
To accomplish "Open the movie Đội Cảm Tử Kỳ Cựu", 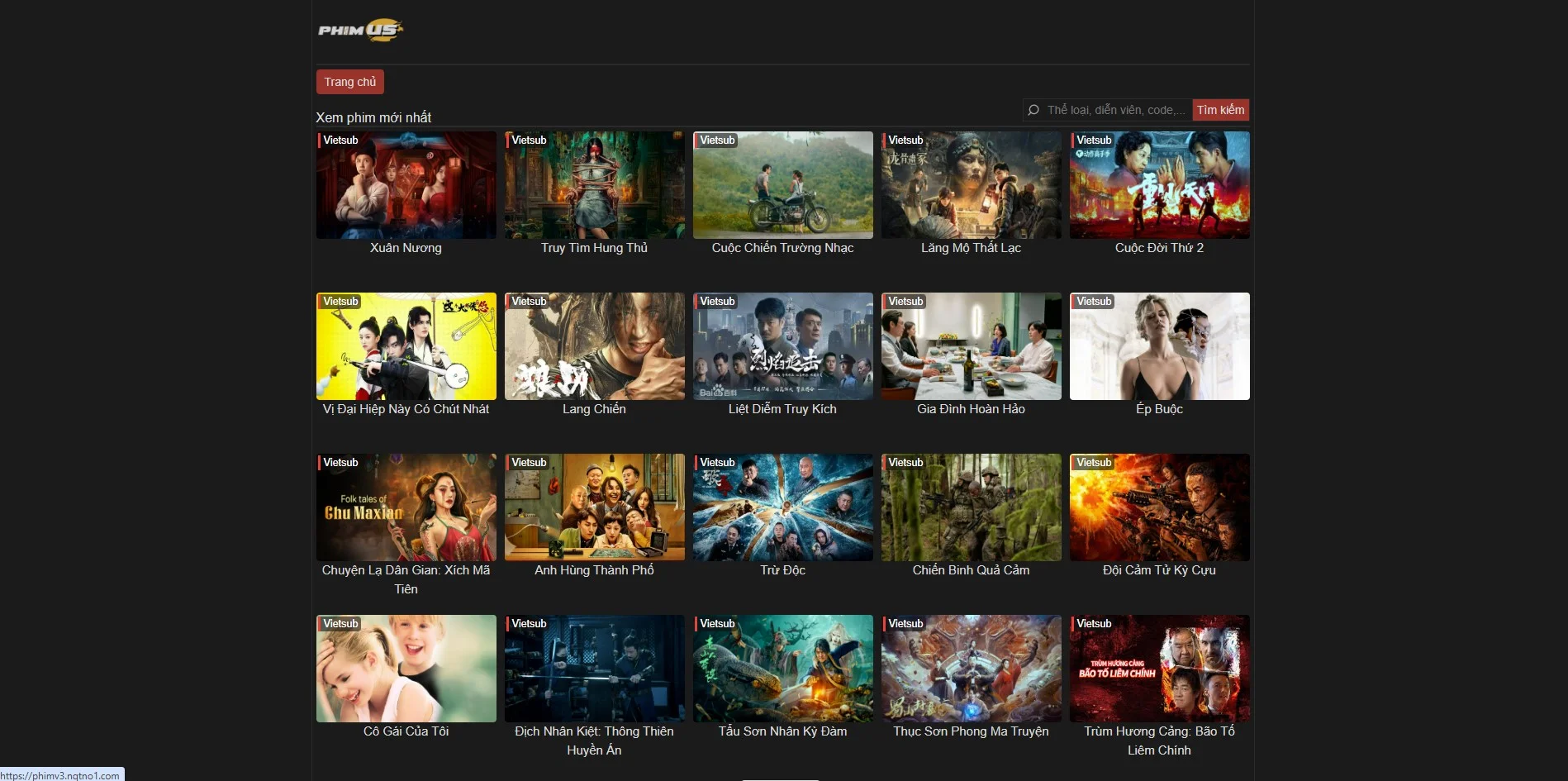I will (1159, 507).
